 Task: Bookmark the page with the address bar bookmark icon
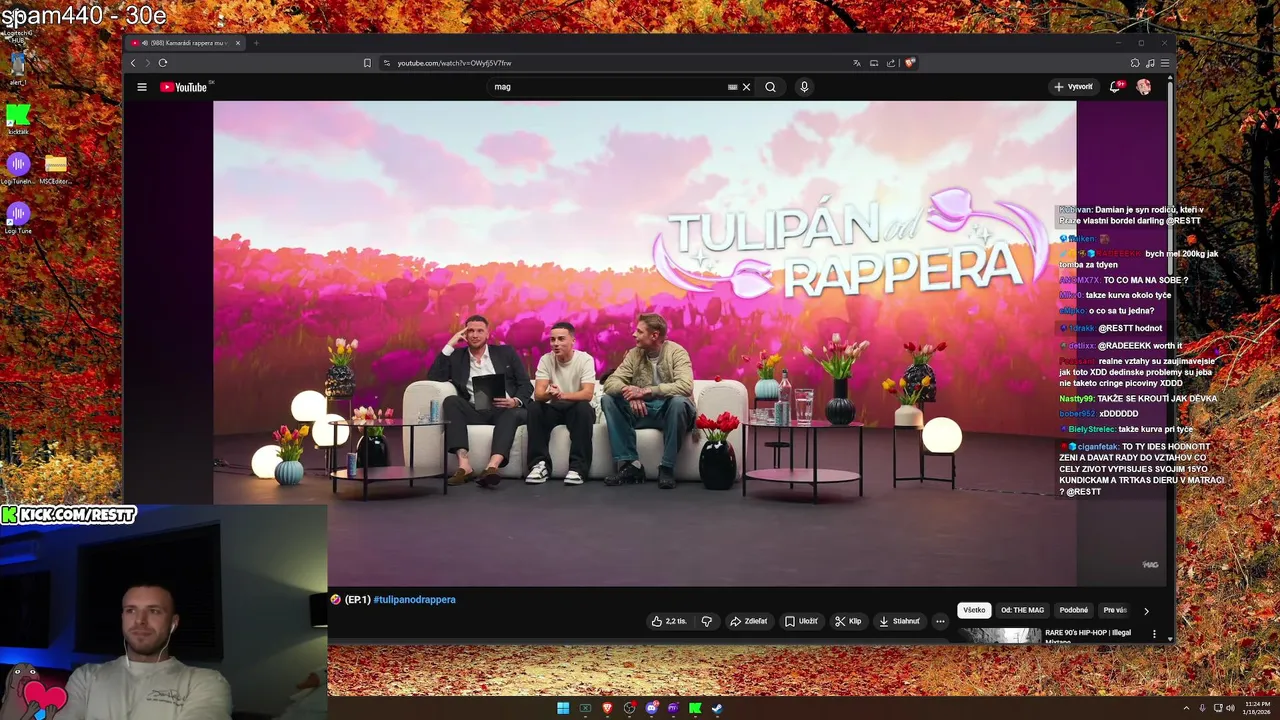(367, 63)
